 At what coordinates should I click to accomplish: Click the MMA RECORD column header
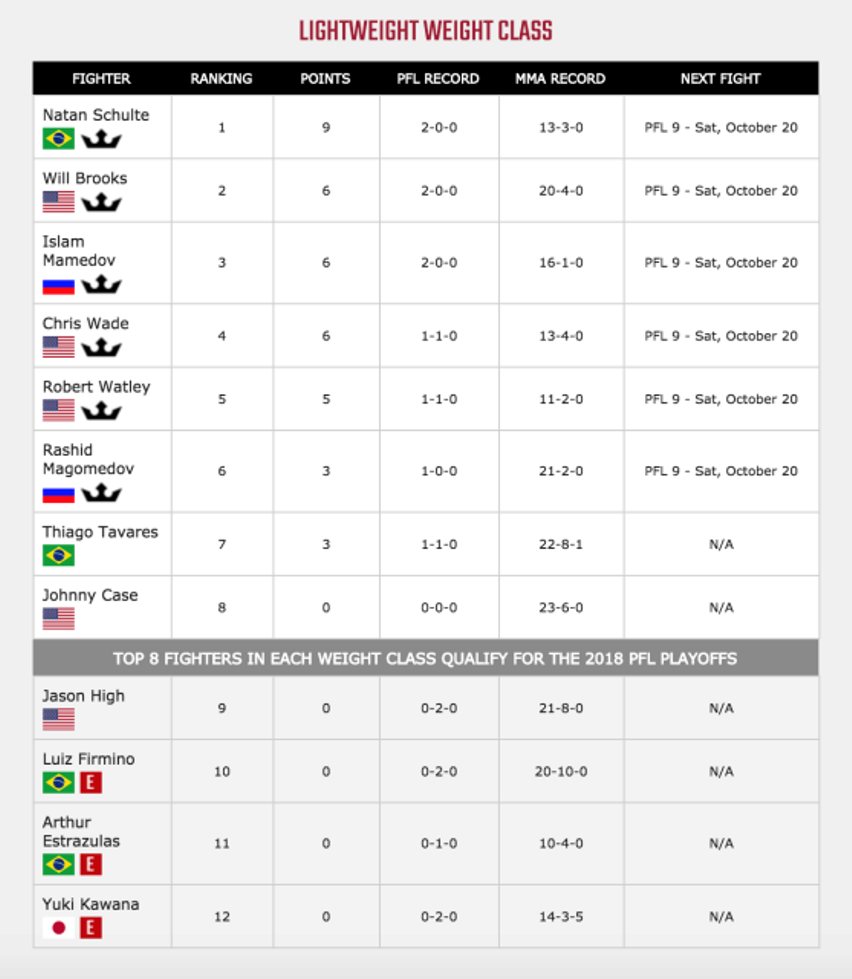pos(560,79)
